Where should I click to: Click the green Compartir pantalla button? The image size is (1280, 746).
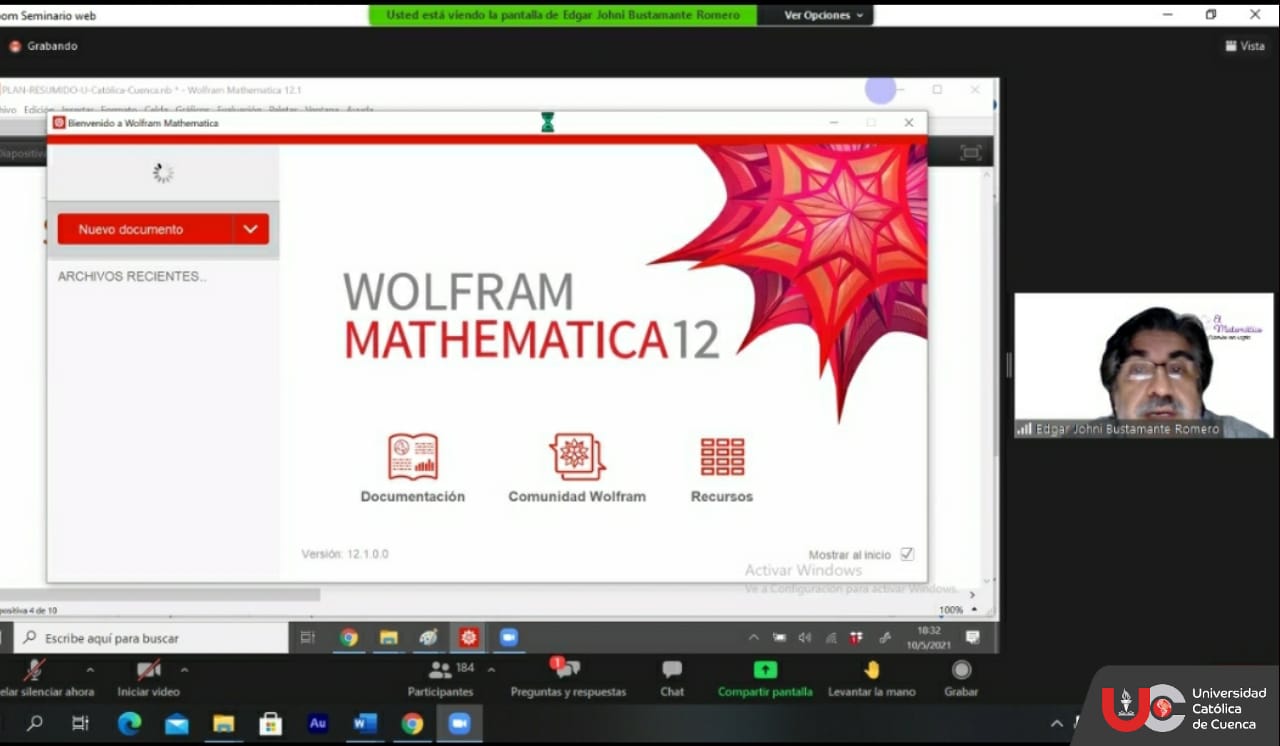tap(765, 678)
